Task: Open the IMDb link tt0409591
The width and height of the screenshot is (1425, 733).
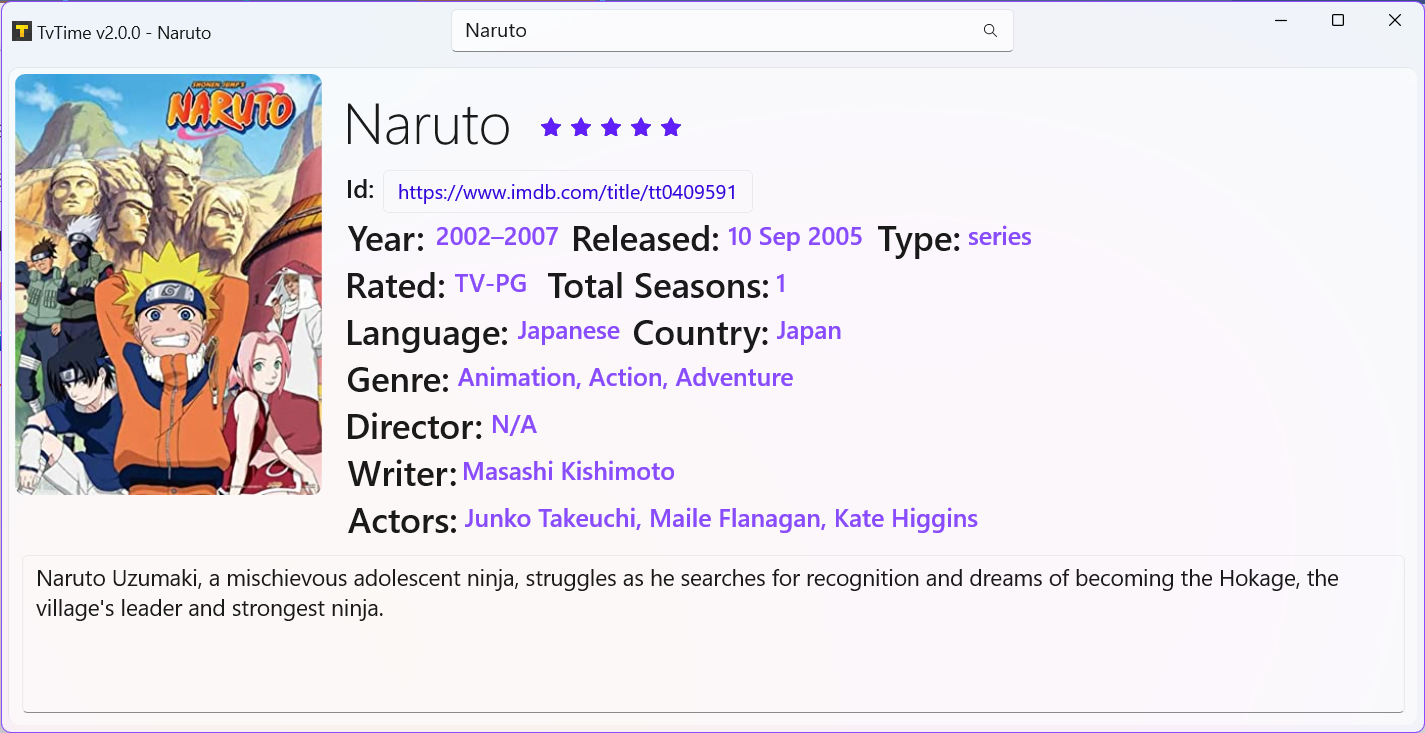Action: [x=567, y=192]
